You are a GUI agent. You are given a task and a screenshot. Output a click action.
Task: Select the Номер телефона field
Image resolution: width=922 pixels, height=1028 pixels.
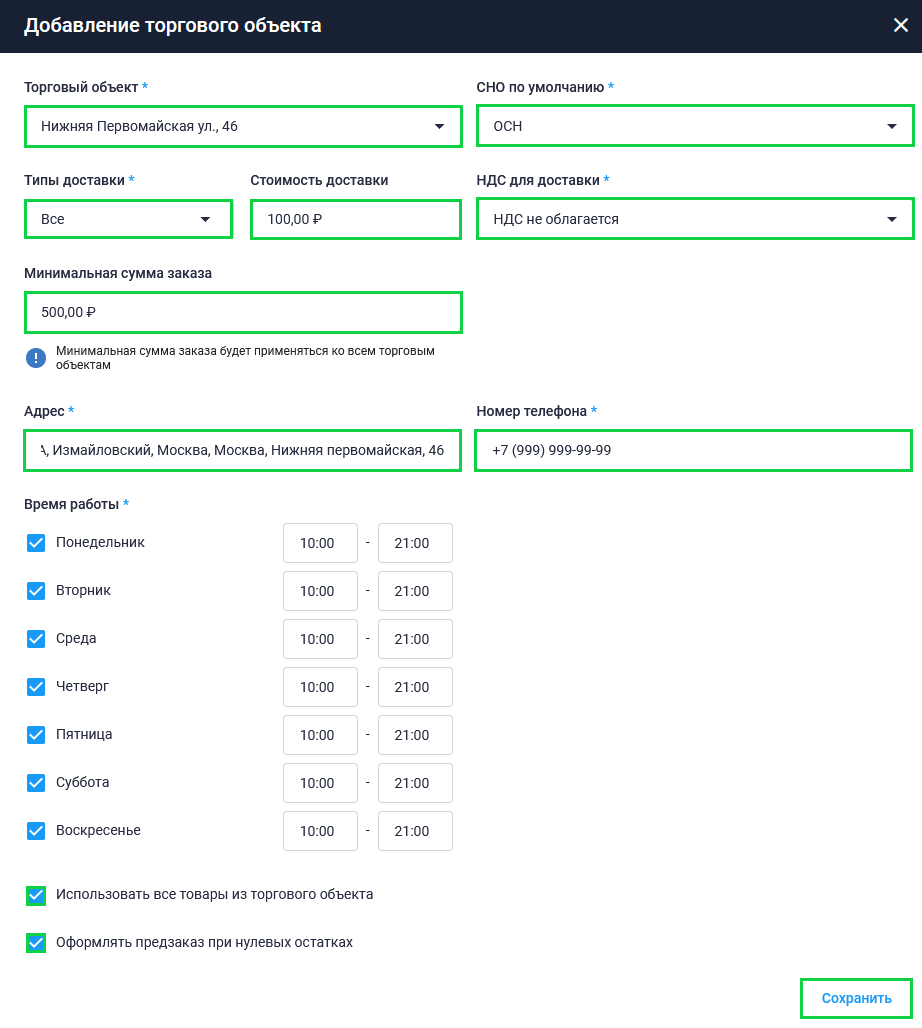tap(694, 451)
